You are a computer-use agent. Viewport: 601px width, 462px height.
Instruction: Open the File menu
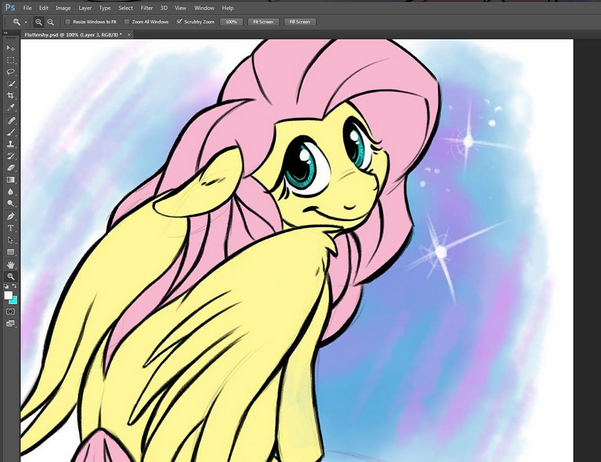27,8
